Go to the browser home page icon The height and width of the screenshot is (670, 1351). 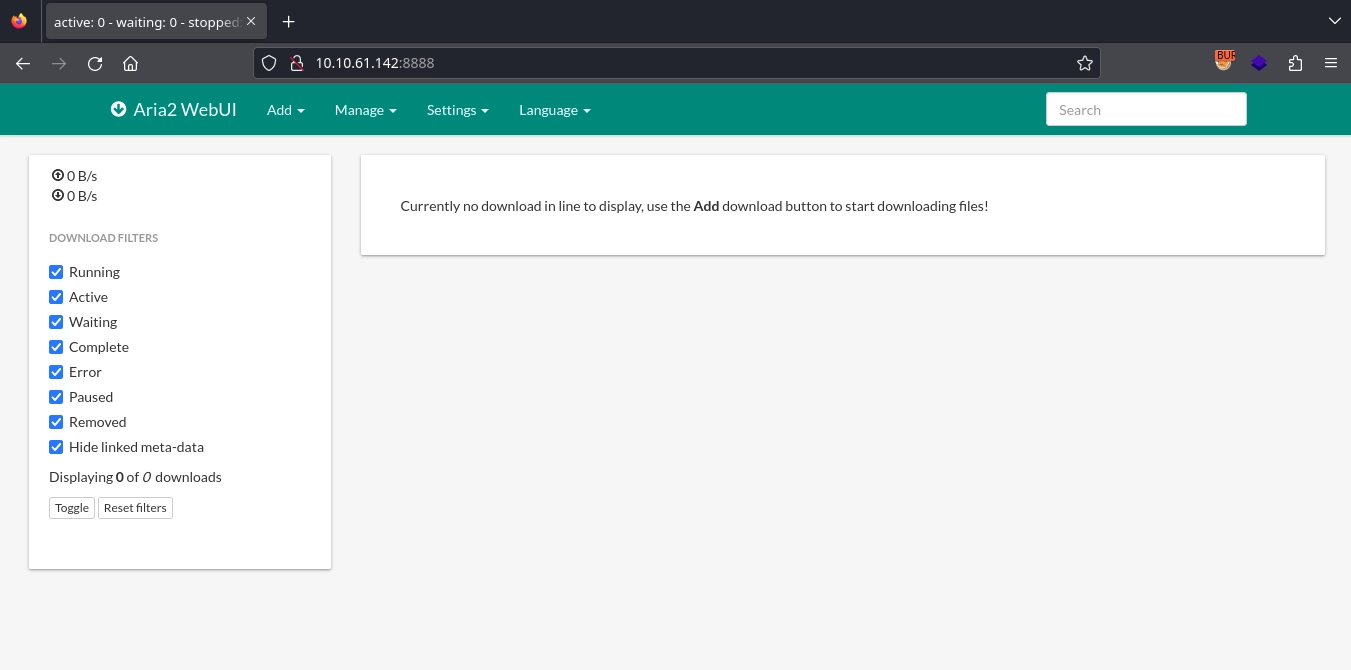click(x=130, y=63)
